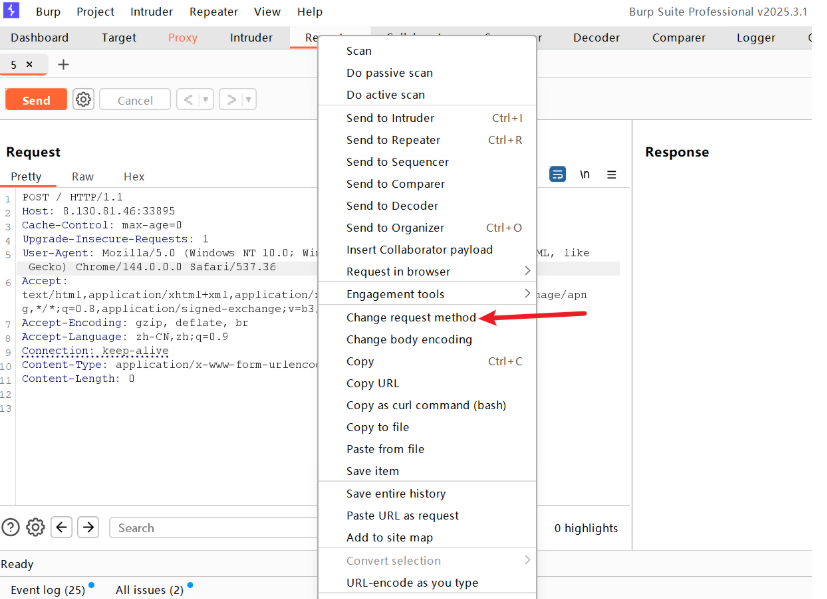Screen dimensions: 827x599
Task: Select Send to Organizer
Action: (427, 228)
